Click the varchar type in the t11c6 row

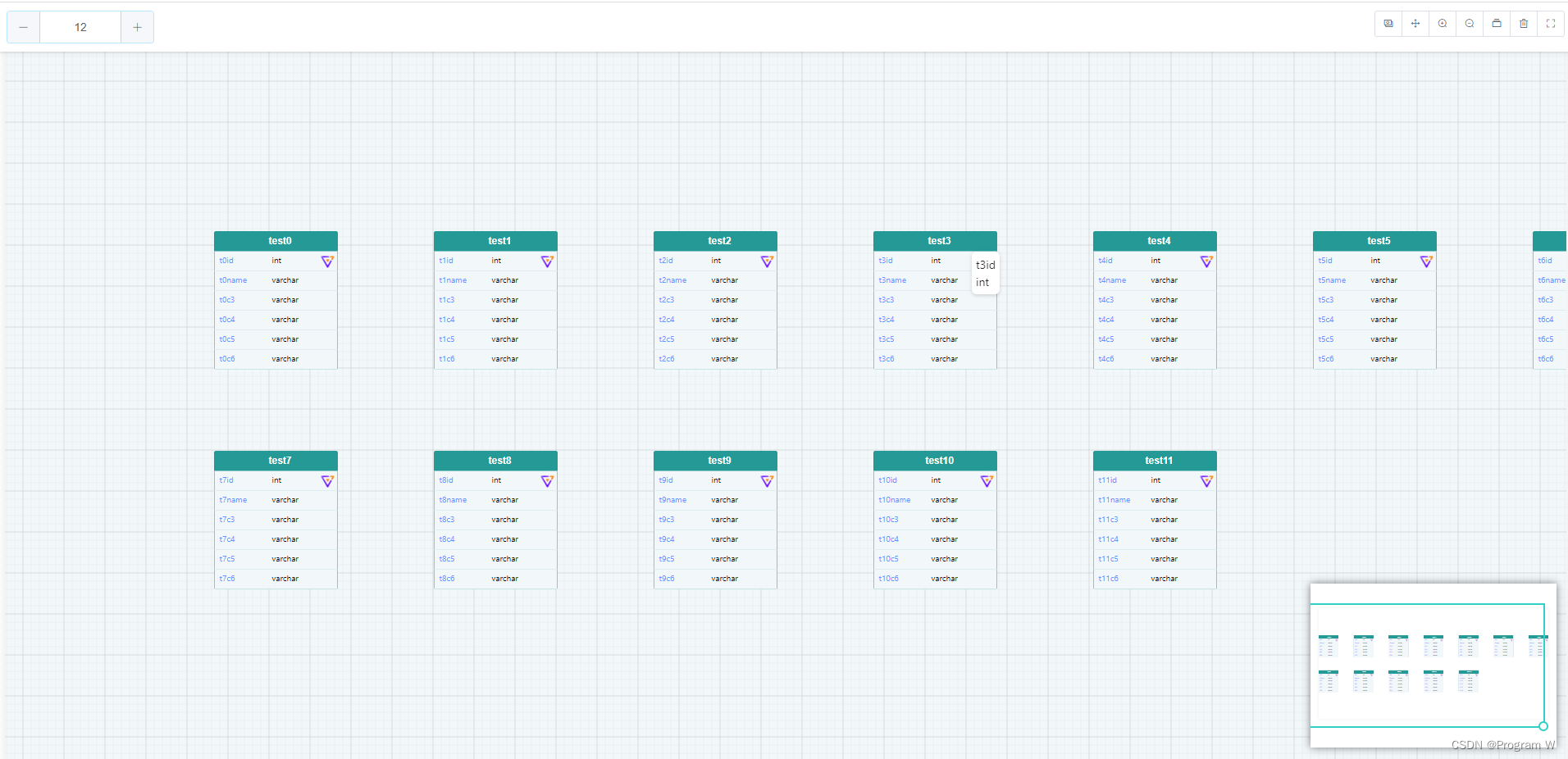(x=1165, y=579)
